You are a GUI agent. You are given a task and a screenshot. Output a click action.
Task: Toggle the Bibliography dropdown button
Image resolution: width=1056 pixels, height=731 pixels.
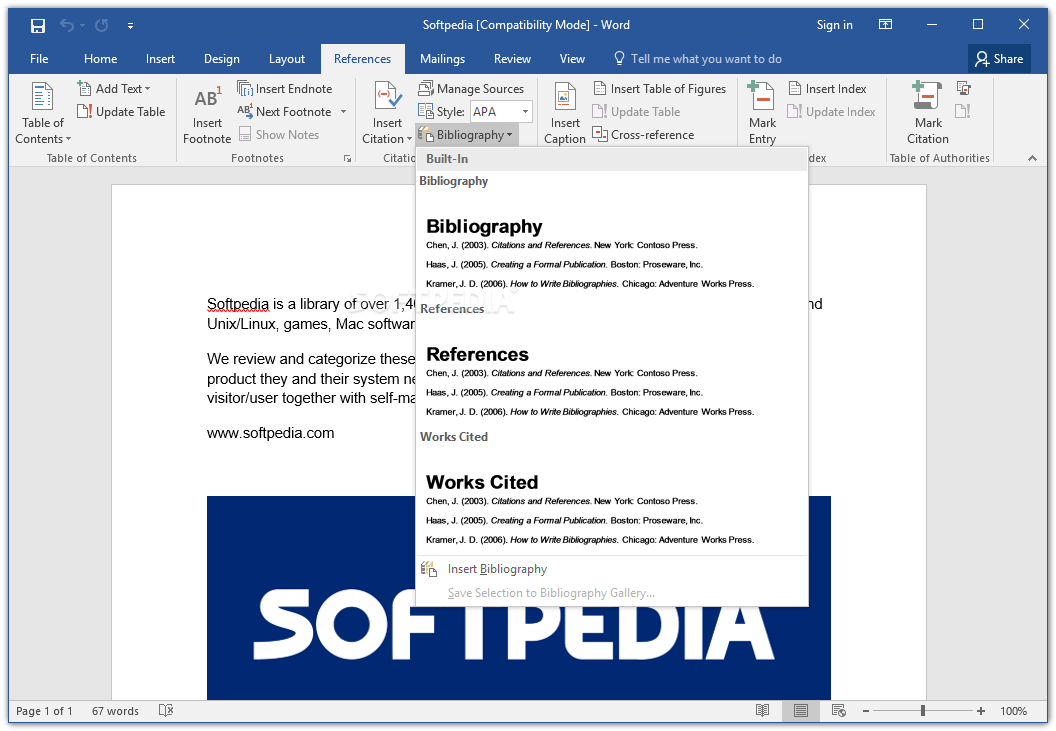pyautogui.click(x=465, y=135)
